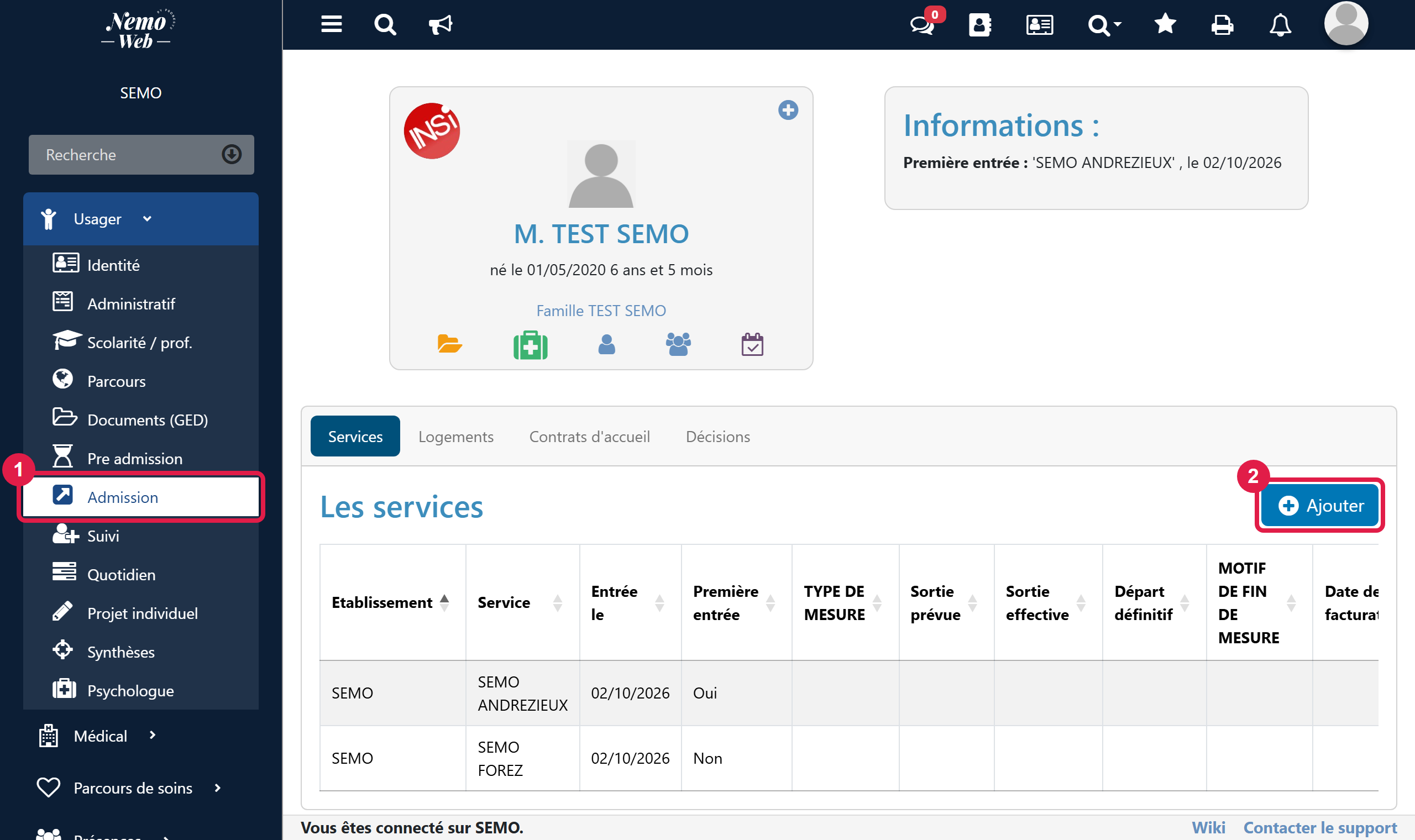
Task: Open the hamburger menu icon
Action: (x=331, y=24)
